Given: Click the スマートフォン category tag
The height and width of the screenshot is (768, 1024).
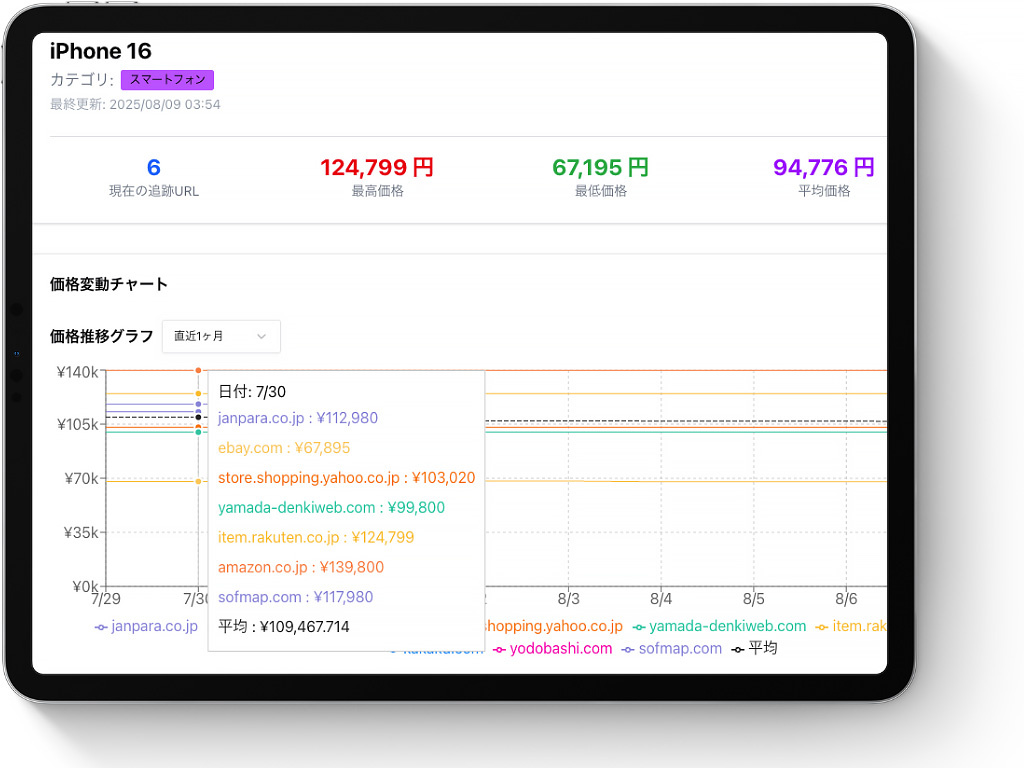Looking at the screenshot, I should pyautogui.click(x=167, y=80).
